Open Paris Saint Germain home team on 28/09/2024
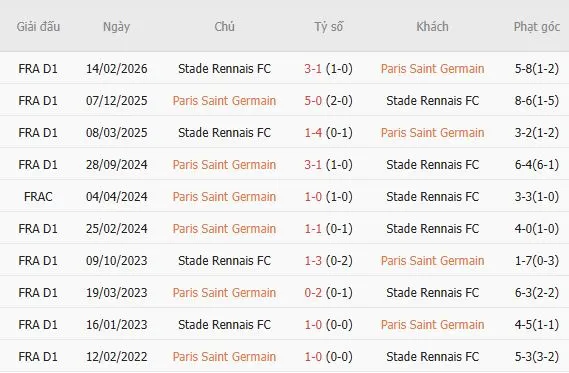 click(x=224, y=165)
